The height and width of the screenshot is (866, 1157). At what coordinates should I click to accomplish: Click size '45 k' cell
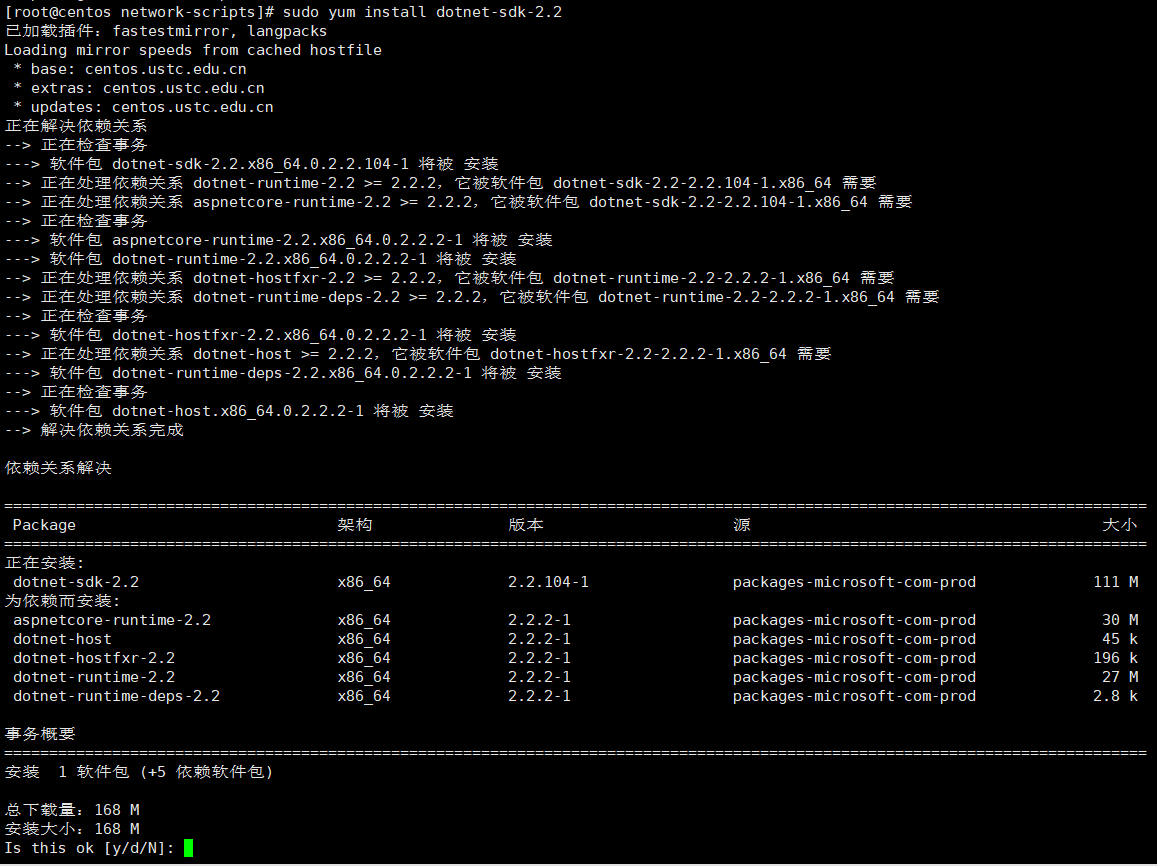[1120, 639]
